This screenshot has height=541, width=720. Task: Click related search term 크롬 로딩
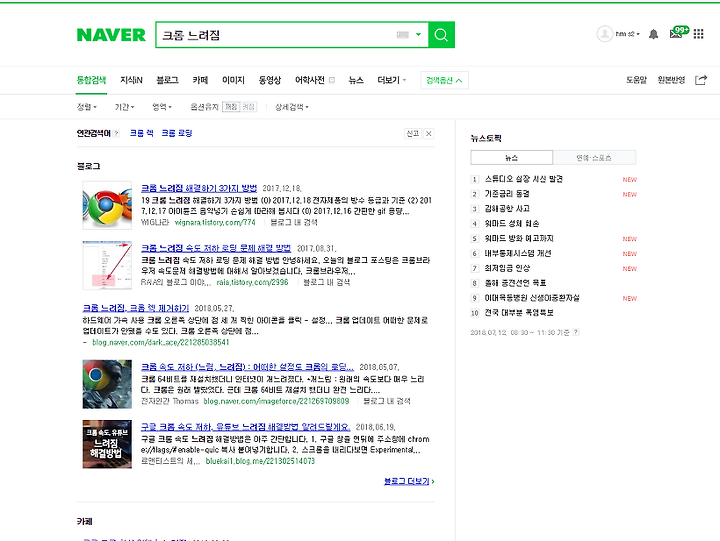pyautogui.click(x=177, y=133)
